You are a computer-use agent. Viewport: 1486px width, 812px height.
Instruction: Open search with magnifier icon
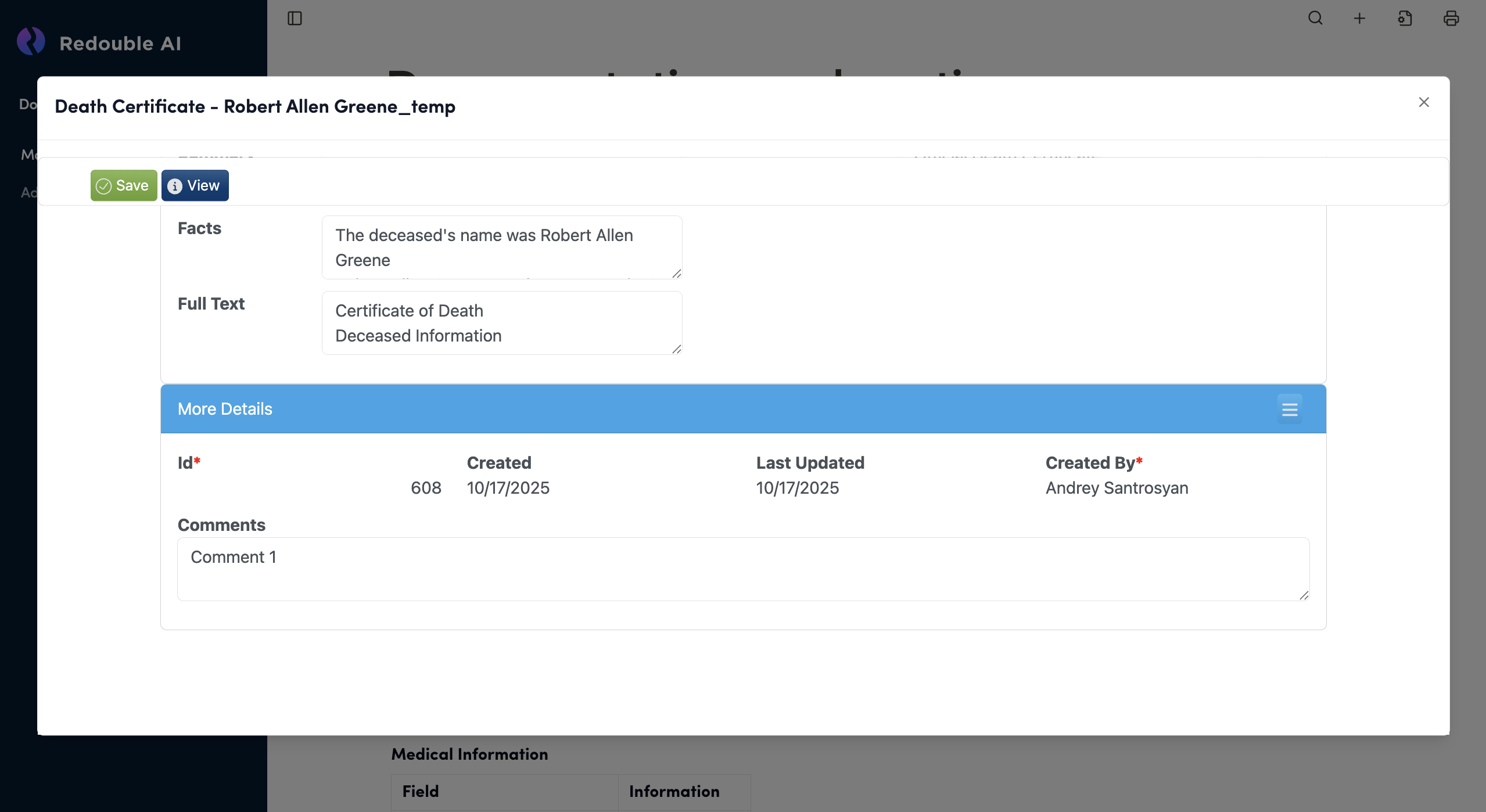coord(1315,19)
